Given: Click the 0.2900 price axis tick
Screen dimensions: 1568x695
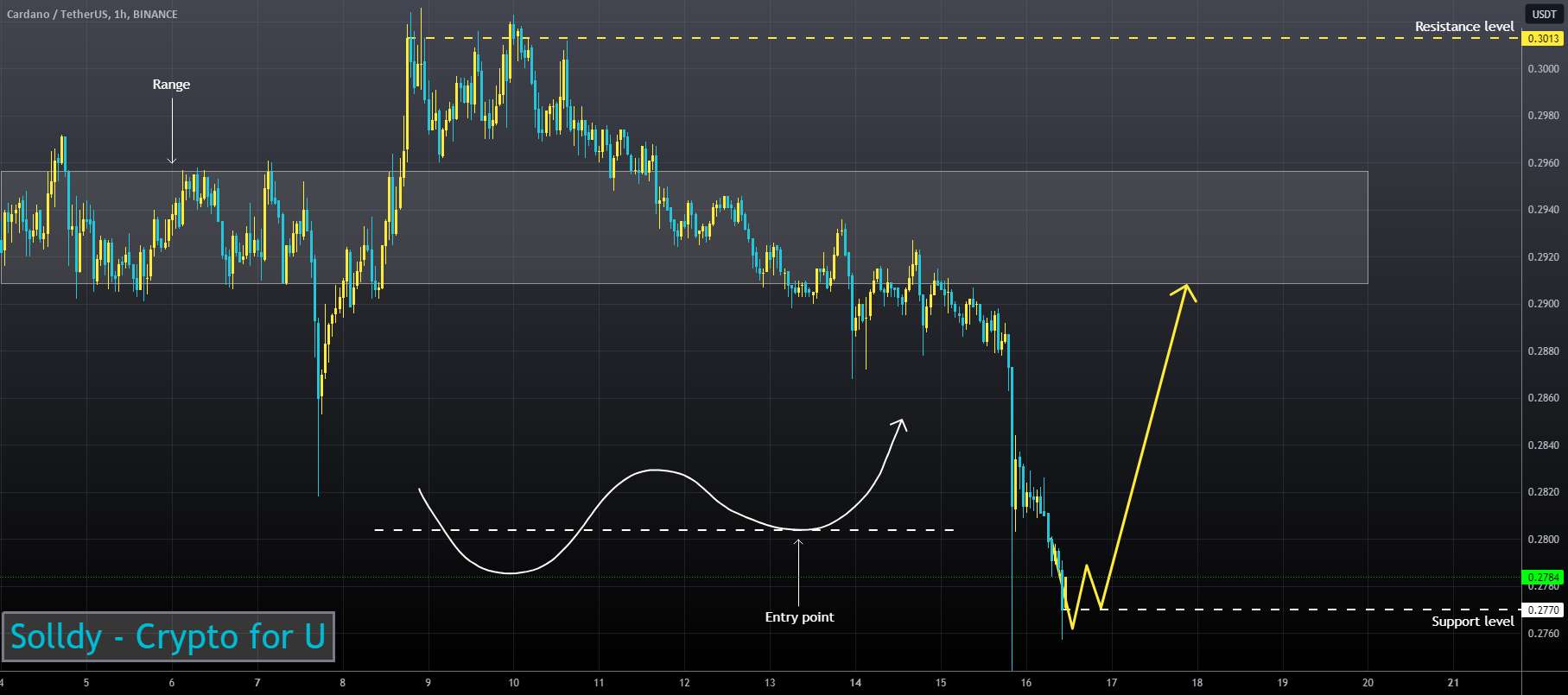Looking at the screenshot, I should pyautogui.click(x=1543, y=304).
